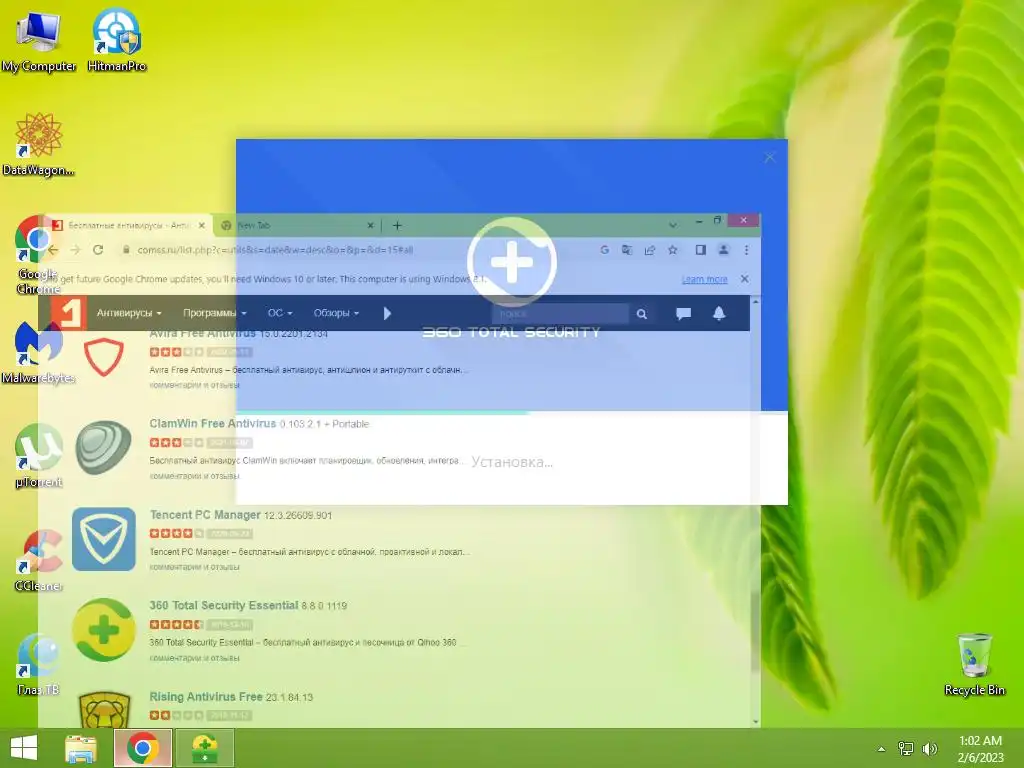Open ClamWin комментарии и отзывы link

tap(195, 475)
